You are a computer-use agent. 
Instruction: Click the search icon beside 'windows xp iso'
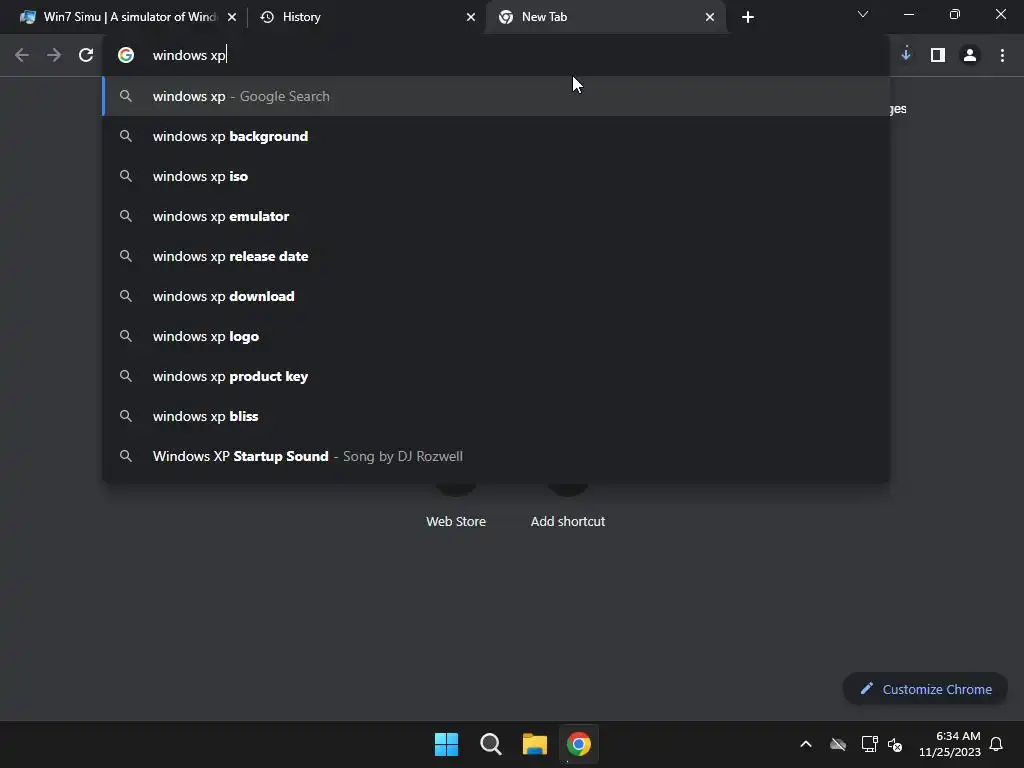(x=126, y=176)
